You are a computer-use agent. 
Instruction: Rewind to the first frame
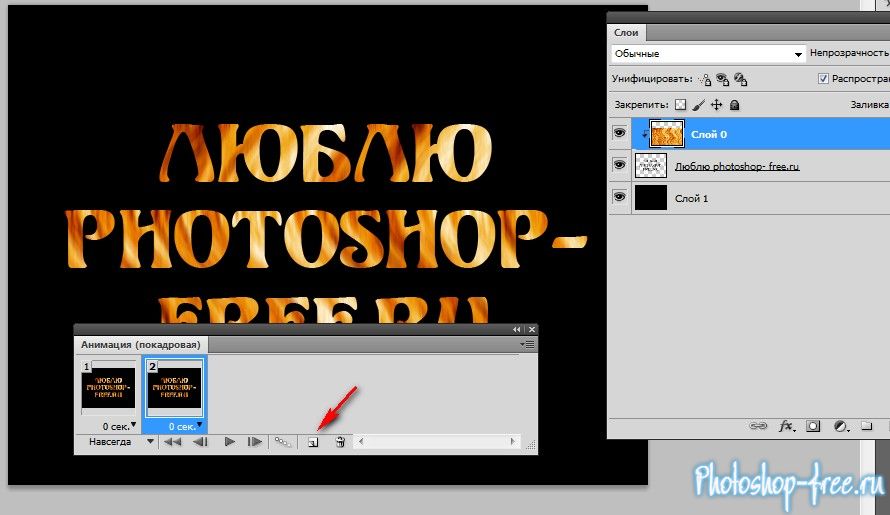coord(173,441)
